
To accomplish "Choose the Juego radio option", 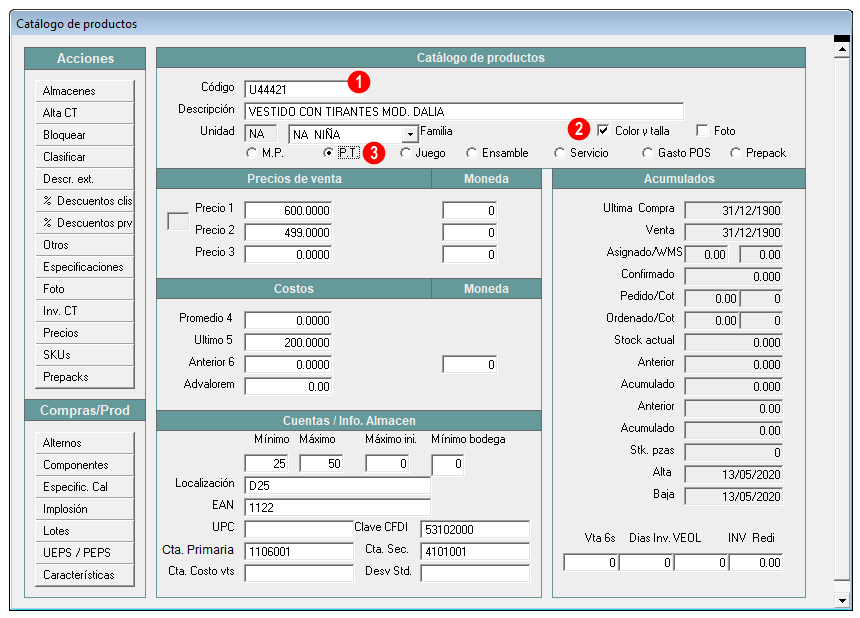I will 405,153.
